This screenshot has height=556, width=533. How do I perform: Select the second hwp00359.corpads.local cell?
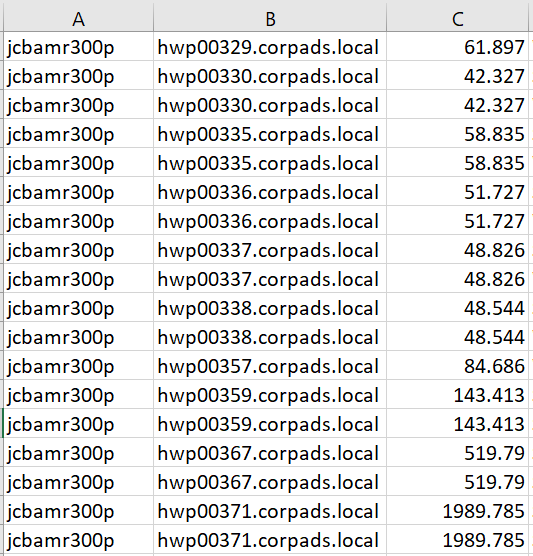[x=270, y=423]
